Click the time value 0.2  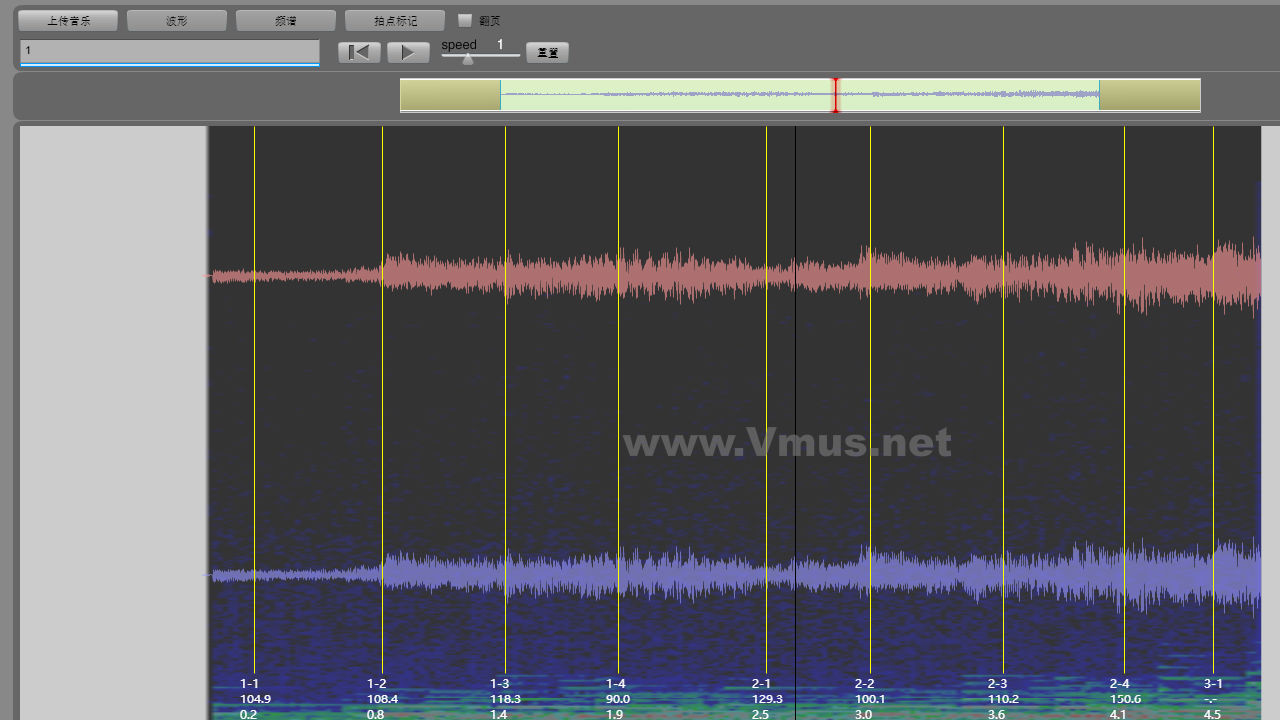click(248, 714)
